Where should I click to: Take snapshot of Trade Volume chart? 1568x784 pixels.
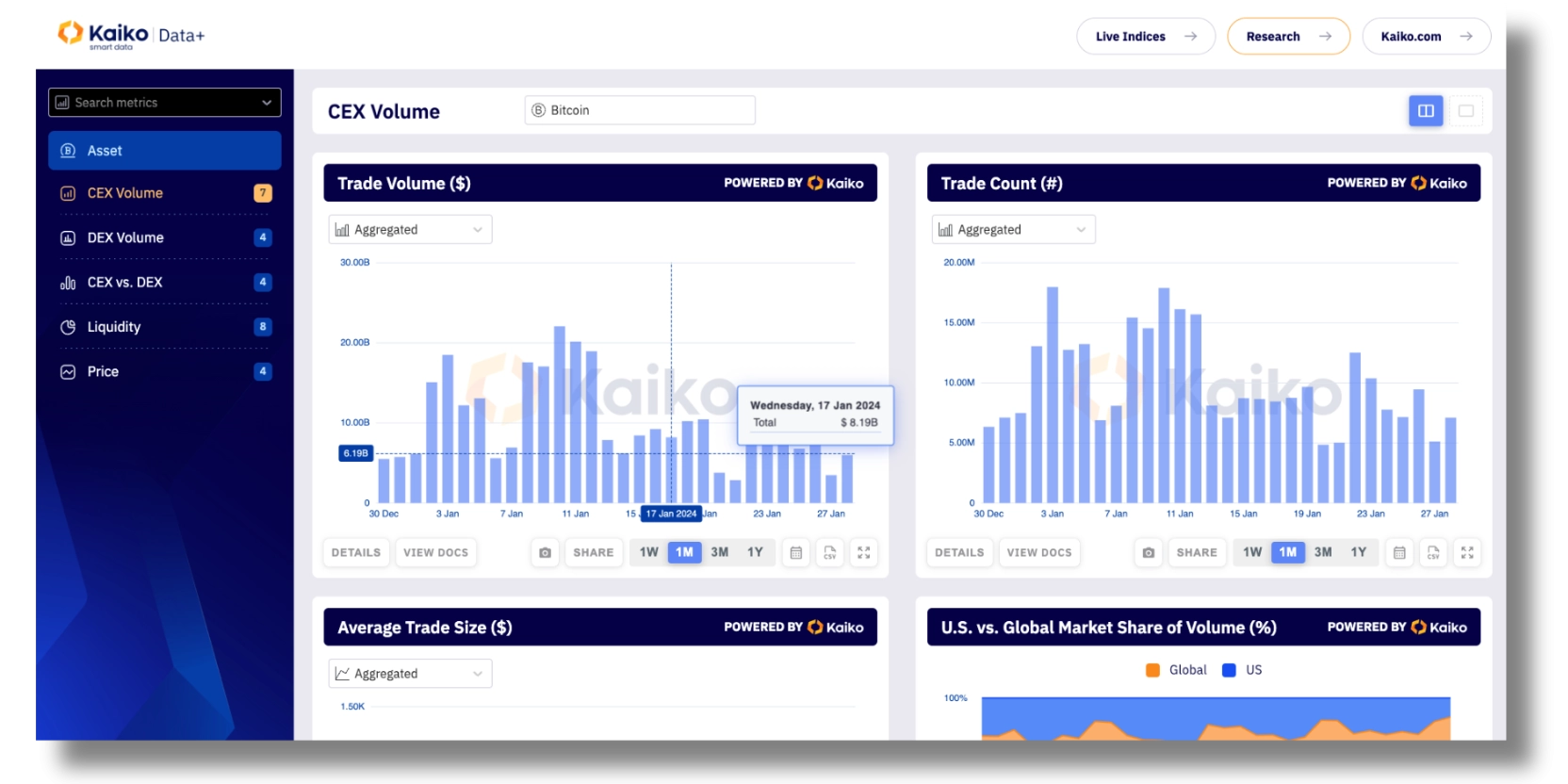coord(545,552)
